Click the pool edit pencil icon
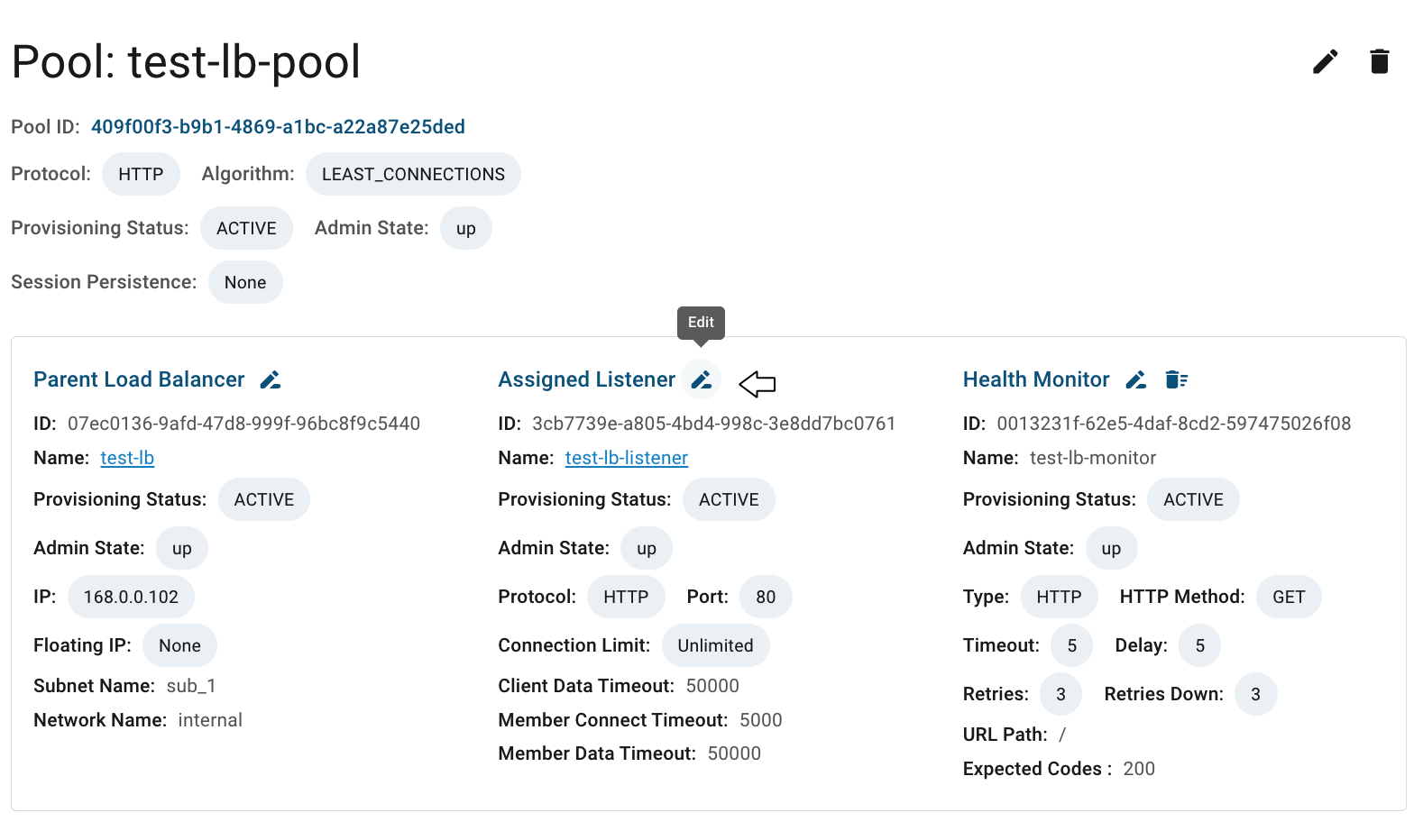 click(x=1325, y=61)
